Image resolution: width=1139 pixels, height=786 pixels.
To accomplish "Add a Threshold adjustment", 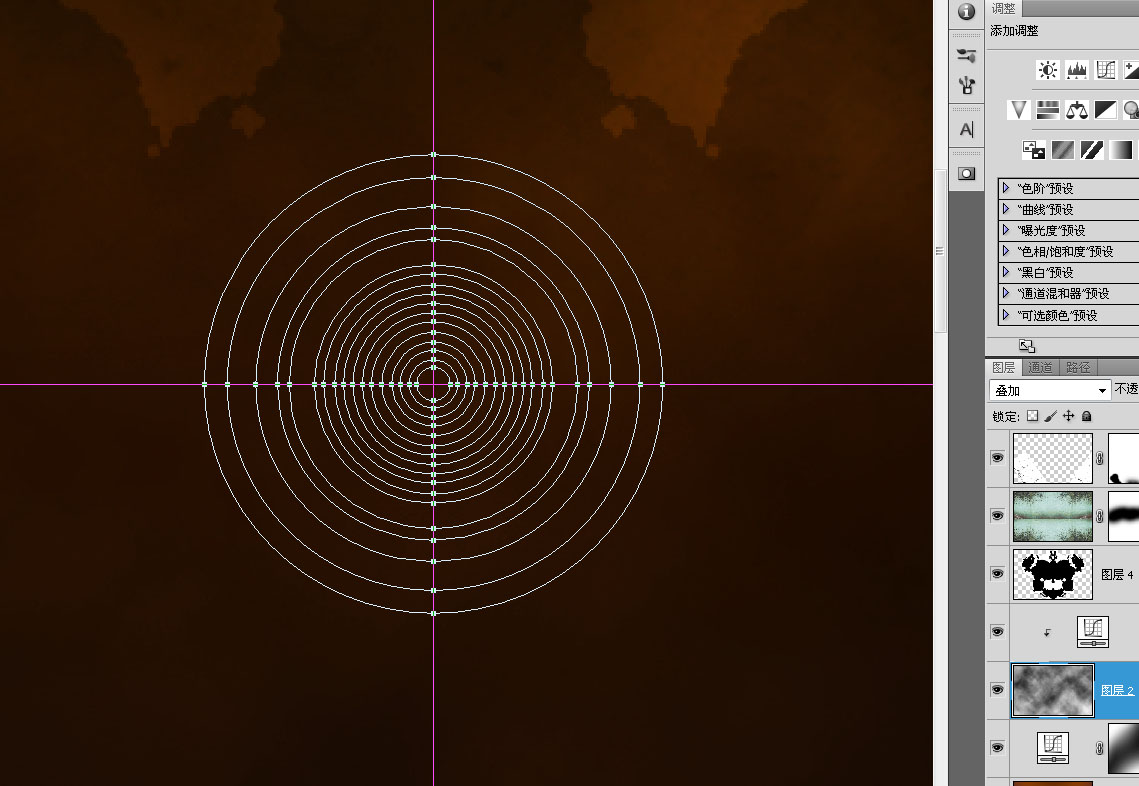I will 1092,150.
